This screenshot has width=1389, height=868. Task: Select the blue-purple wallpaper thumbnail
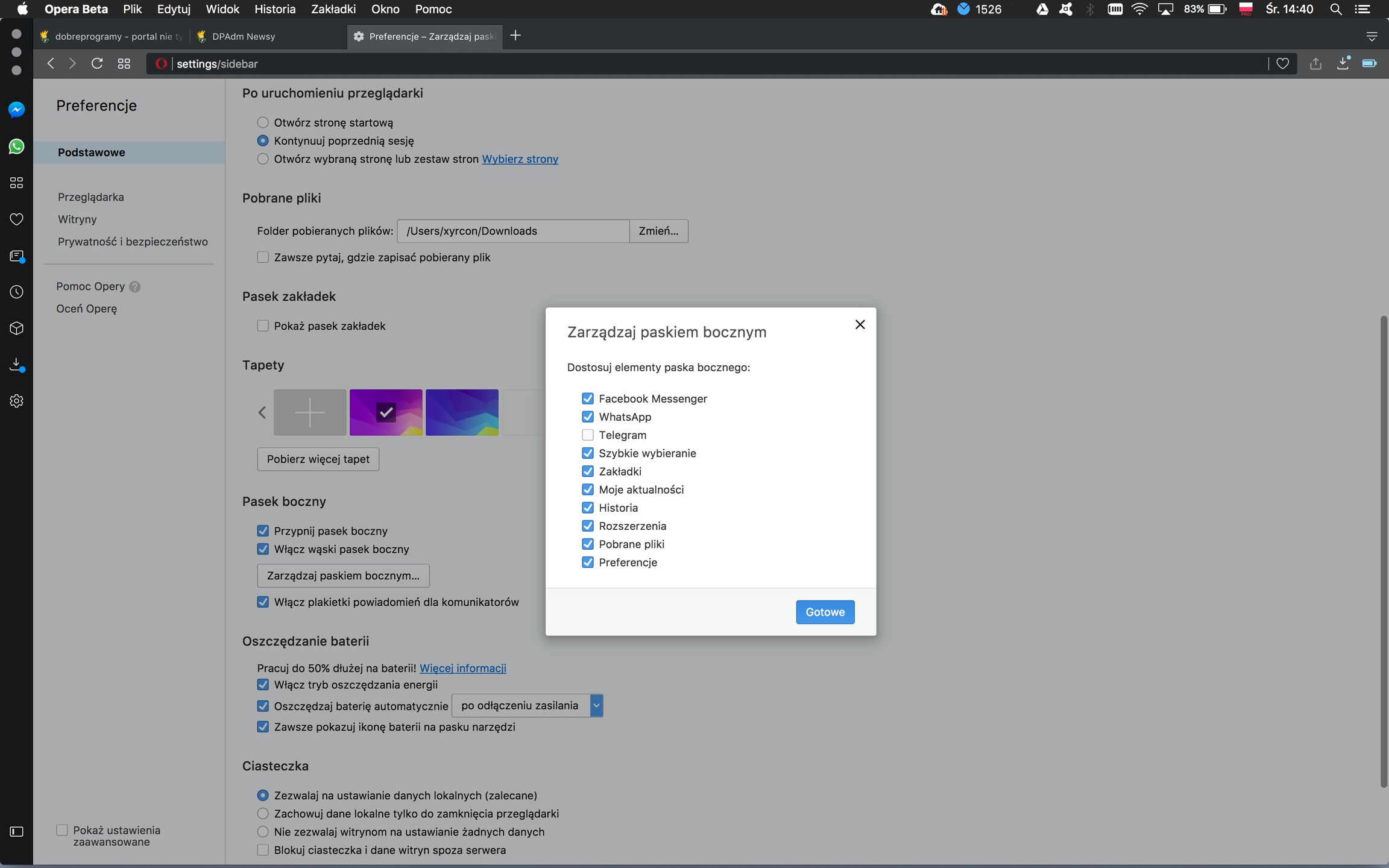[x=462, y=413]
